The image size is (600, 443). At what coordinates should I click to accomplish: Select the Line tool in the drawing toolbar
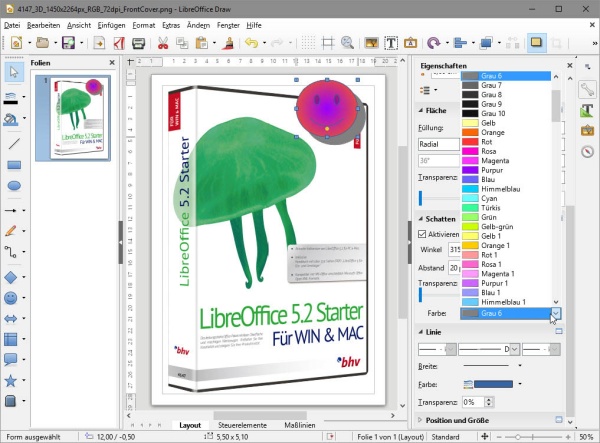[14, 144]
